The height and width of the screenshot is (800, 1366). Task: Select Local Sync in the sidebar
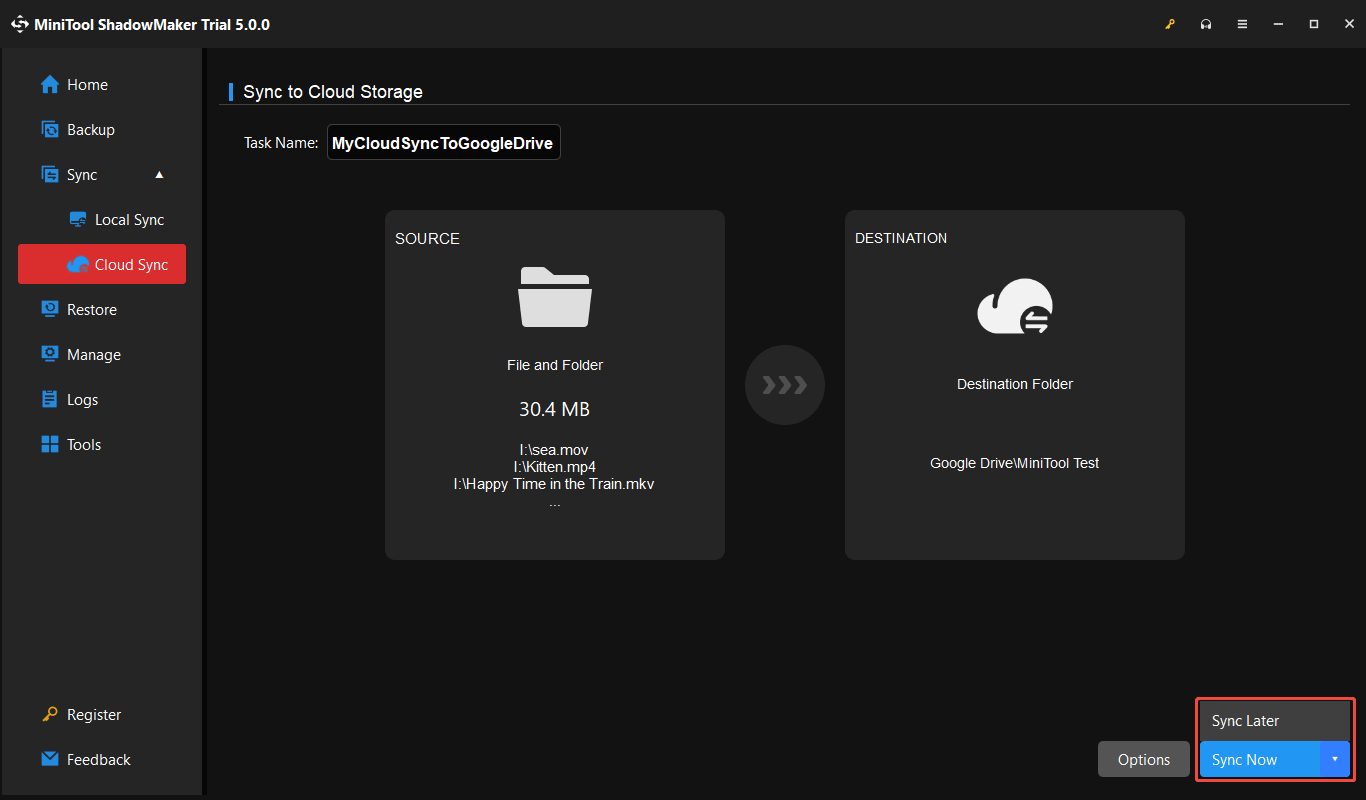point(129,220)
